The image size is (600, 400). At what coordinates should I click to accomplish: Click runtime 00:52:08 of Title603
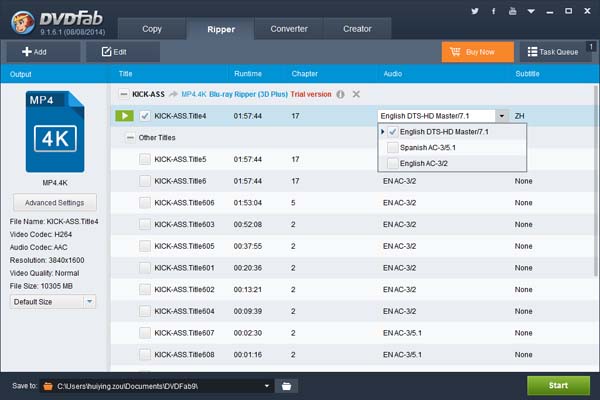click(x=248, y=224)
